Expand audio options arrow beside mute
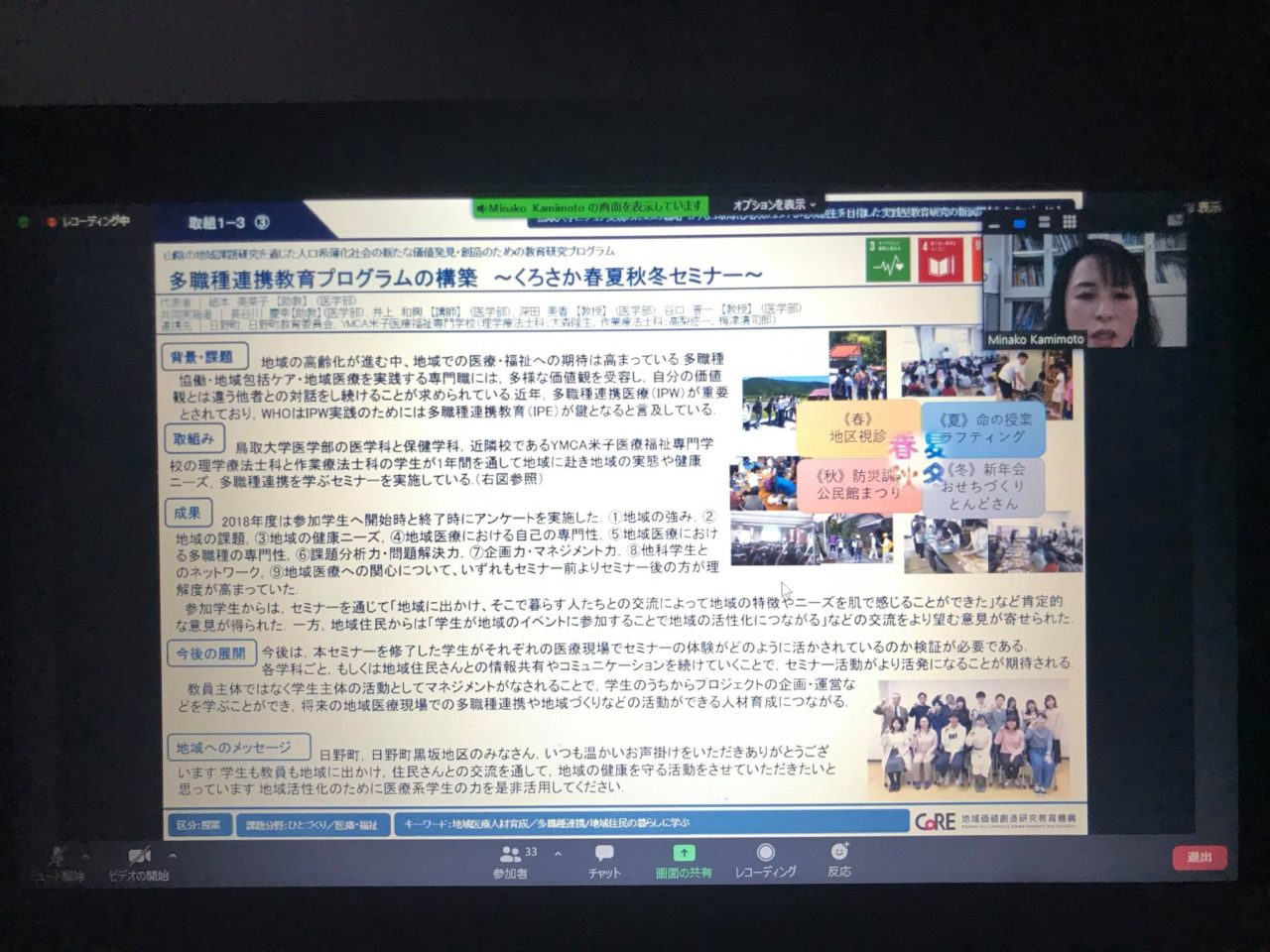This screenshot has height=952, width=1270. pyautogui.click(x=85, y=854)
